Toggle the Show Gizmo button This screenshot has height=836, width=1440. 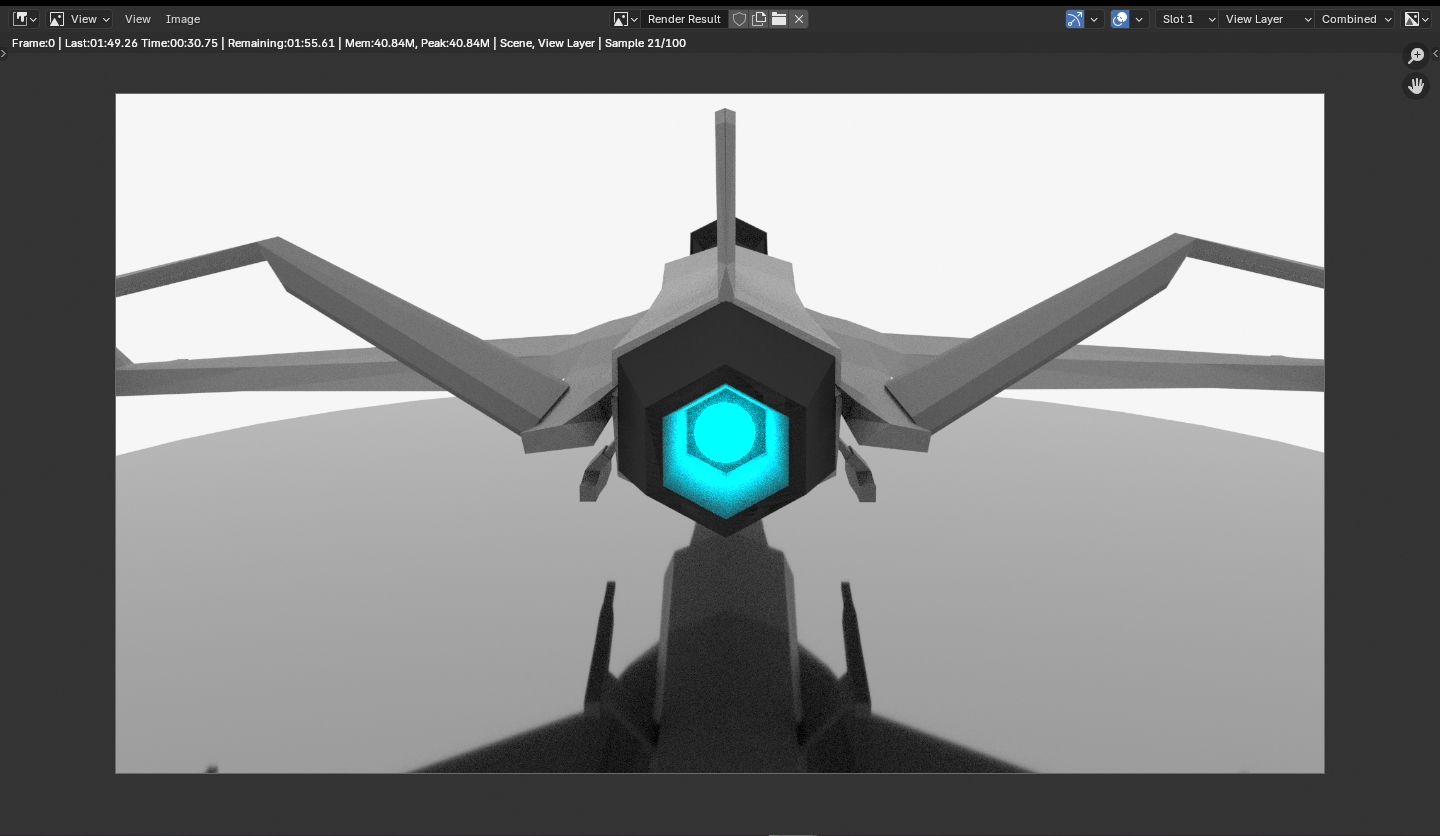[1075, 19]
